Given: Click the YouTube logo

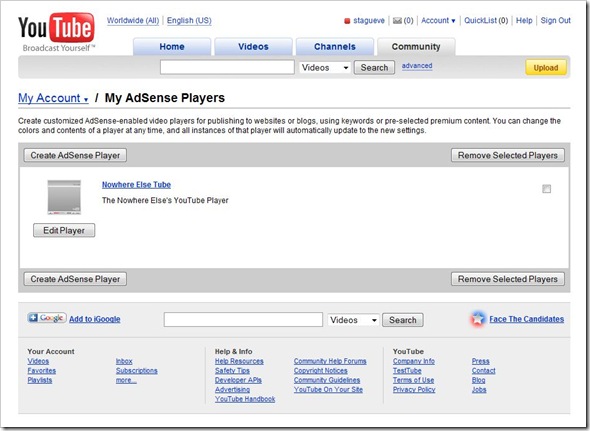Looking at the screenshot, I should tap(56, 32).
